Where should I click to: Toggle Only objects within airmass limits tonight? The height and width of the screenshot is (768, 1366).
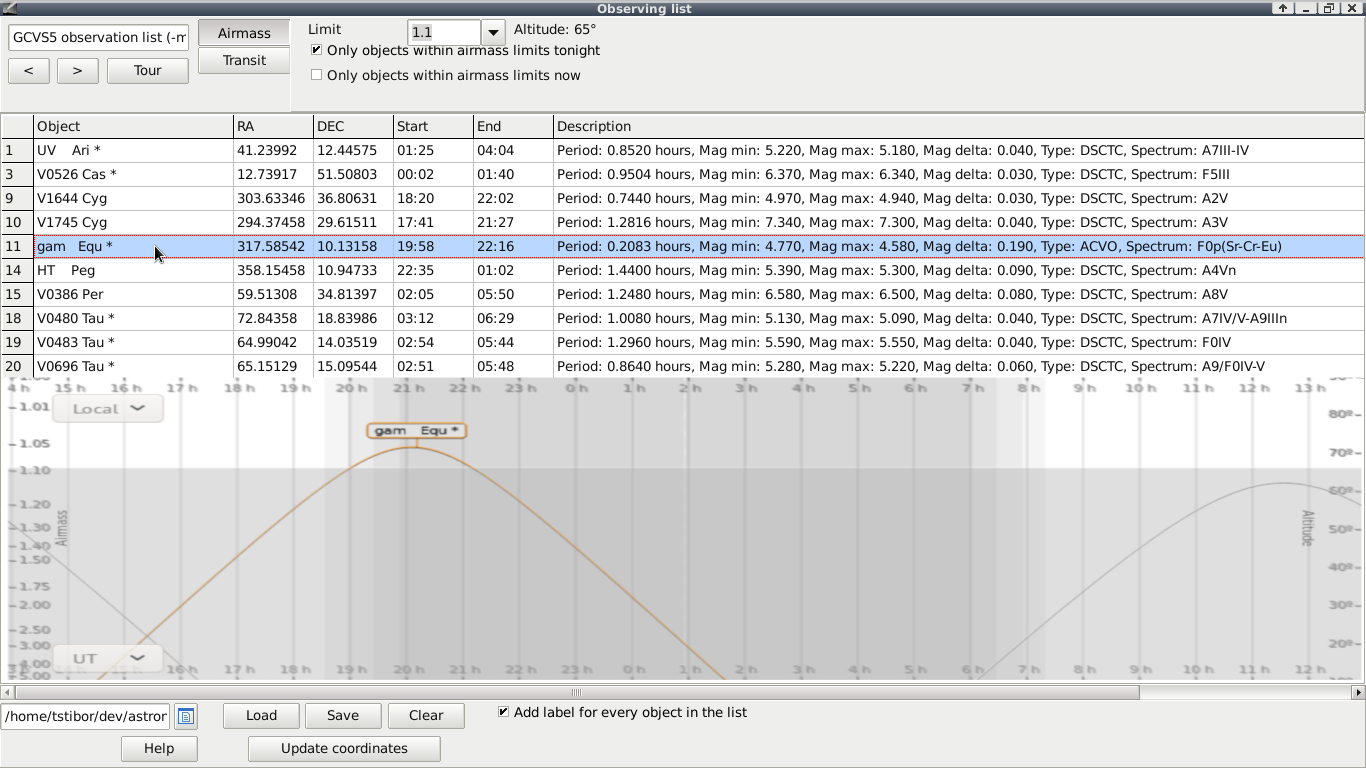[x=317, y=50]
